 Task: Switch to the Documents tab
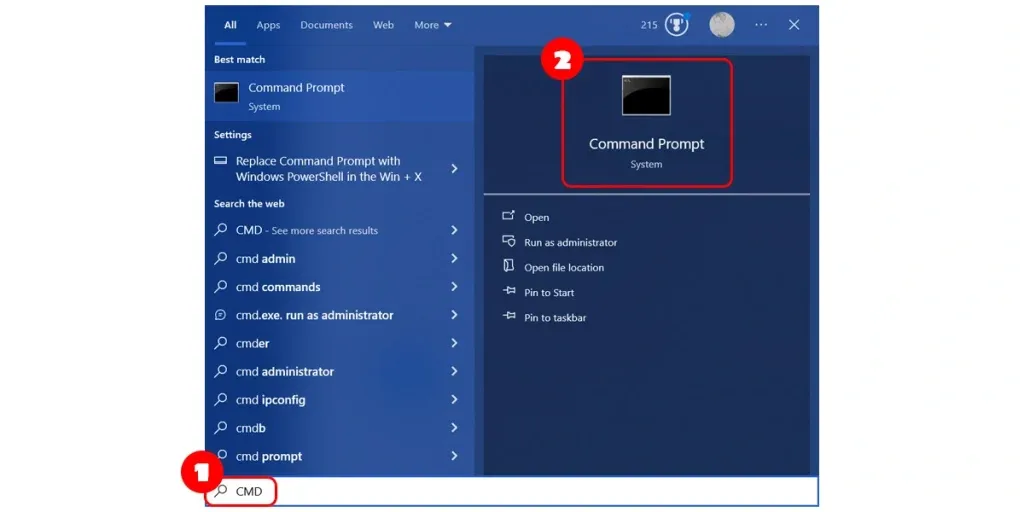(326, 25)
